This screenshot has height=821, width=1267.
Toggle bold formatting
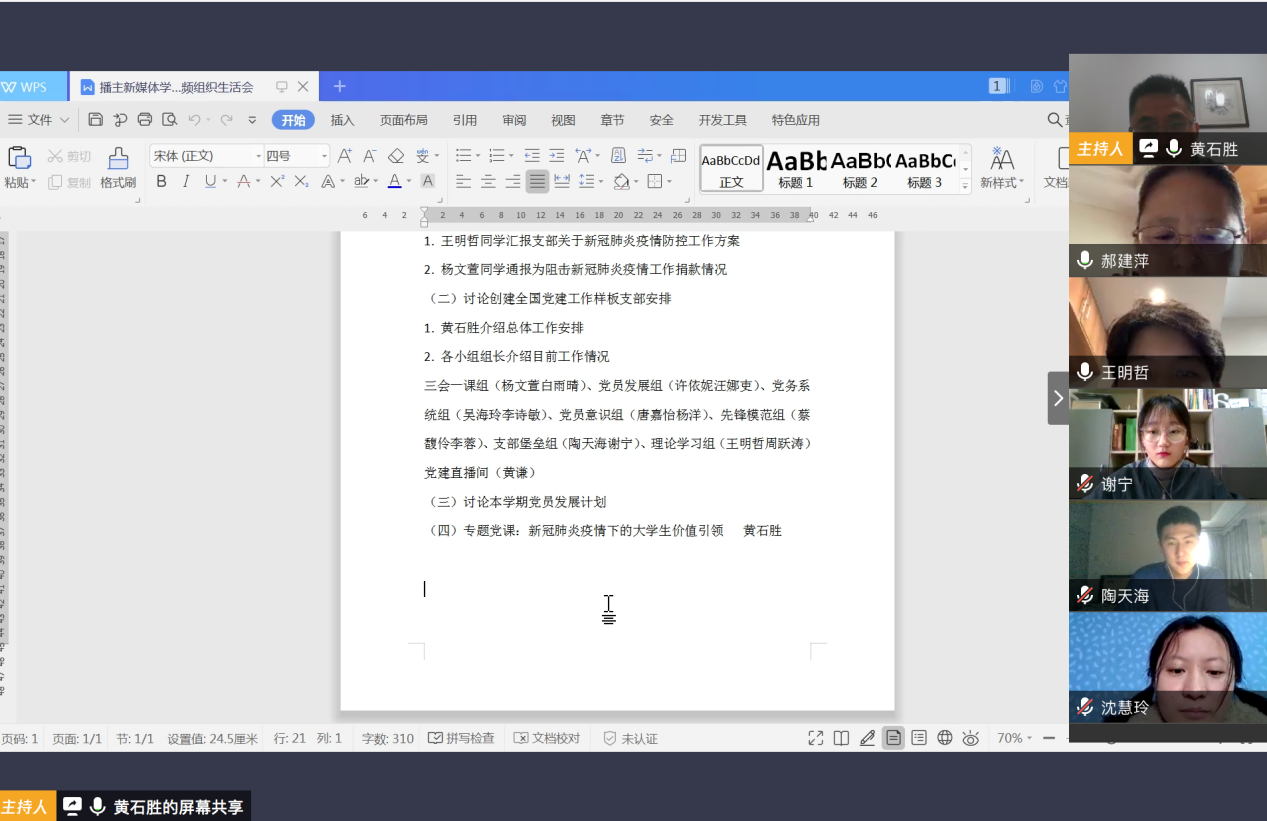[161, 181]
